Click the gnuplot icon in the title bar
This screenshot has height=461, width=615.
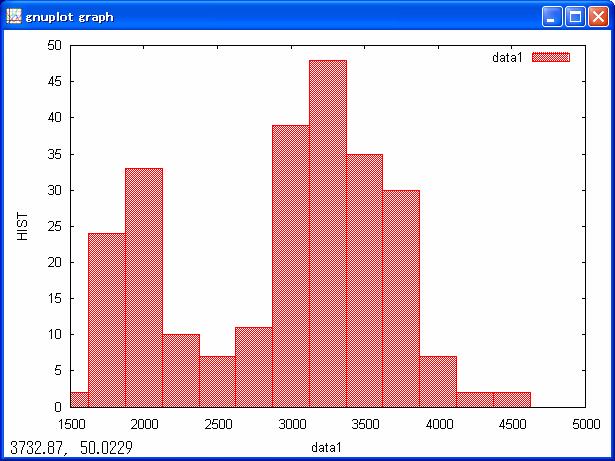pos(14,16)
